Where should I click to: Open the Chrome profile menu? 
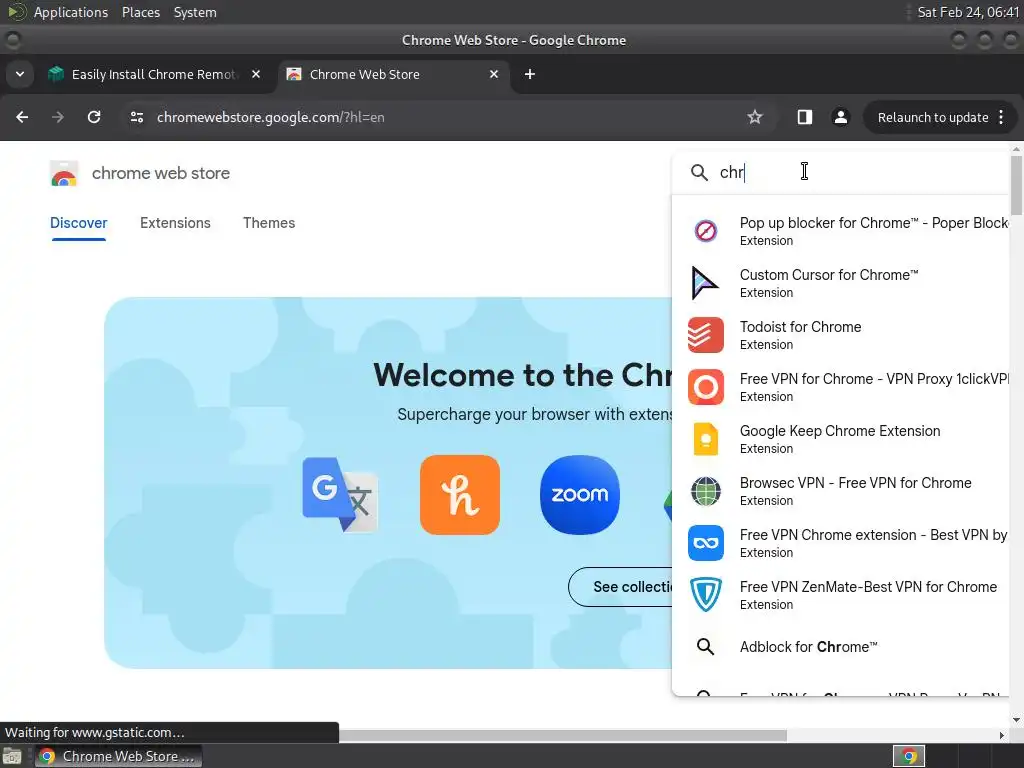click(x=840, y=117)
